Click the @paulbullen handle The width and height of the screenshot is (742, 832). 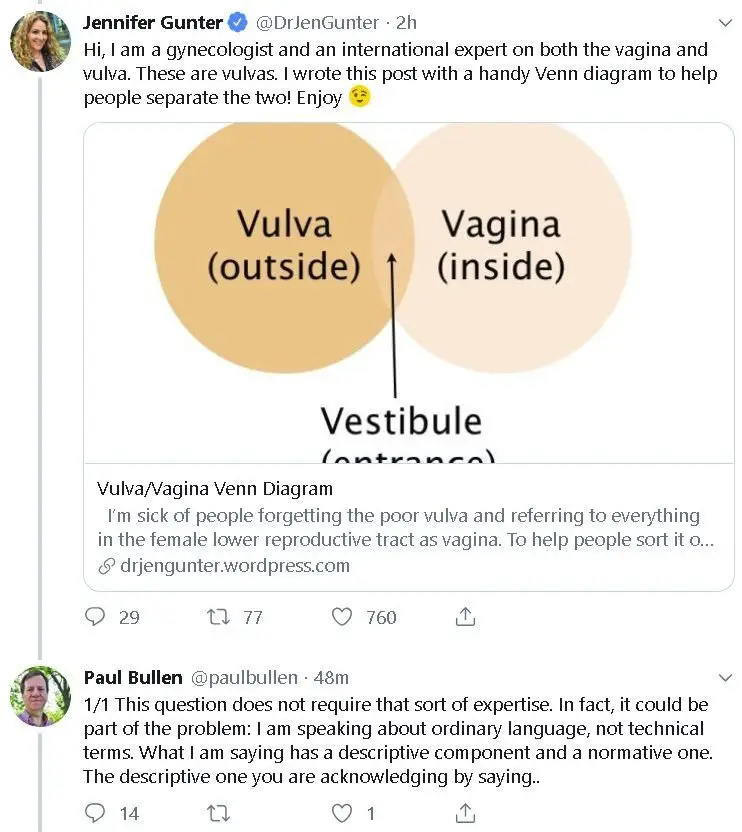point(244,678)
